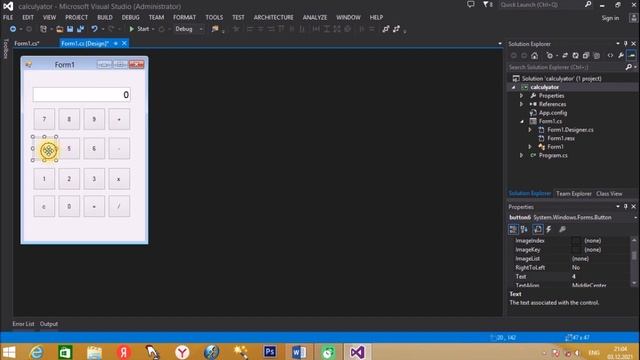Expand the Form1 class node

530,147
